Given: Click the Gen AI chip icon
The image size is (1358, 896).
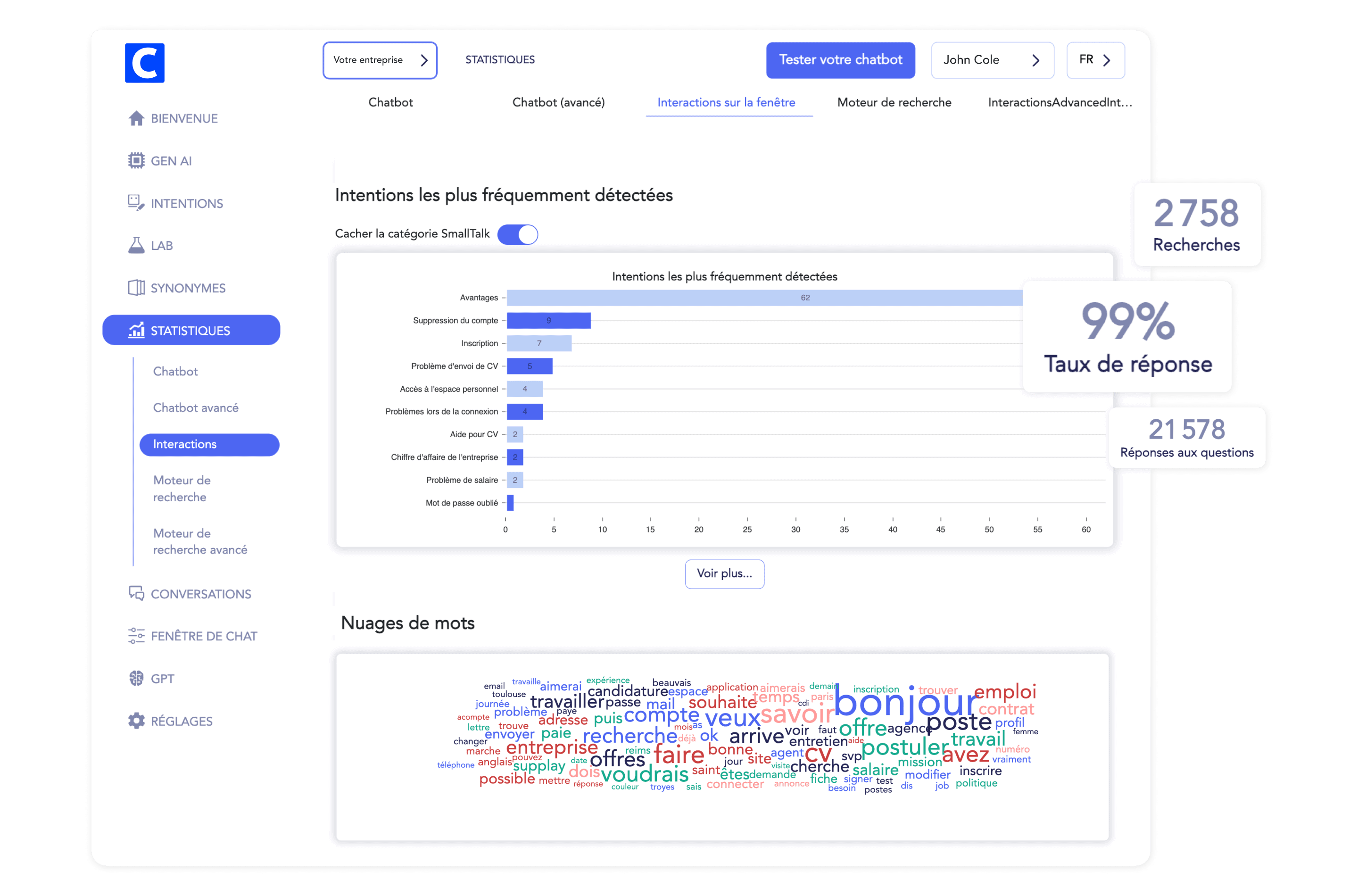Looking at the screenshot, I should click(136, 160).
